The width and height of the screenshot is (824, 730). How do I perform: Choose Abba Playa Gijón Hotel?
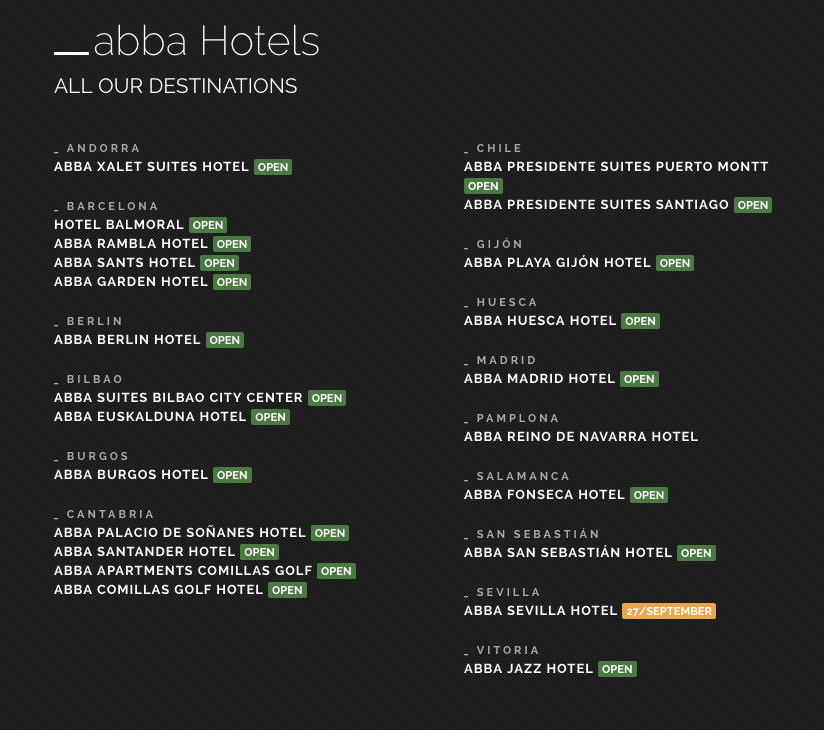(x=557, y=263)
